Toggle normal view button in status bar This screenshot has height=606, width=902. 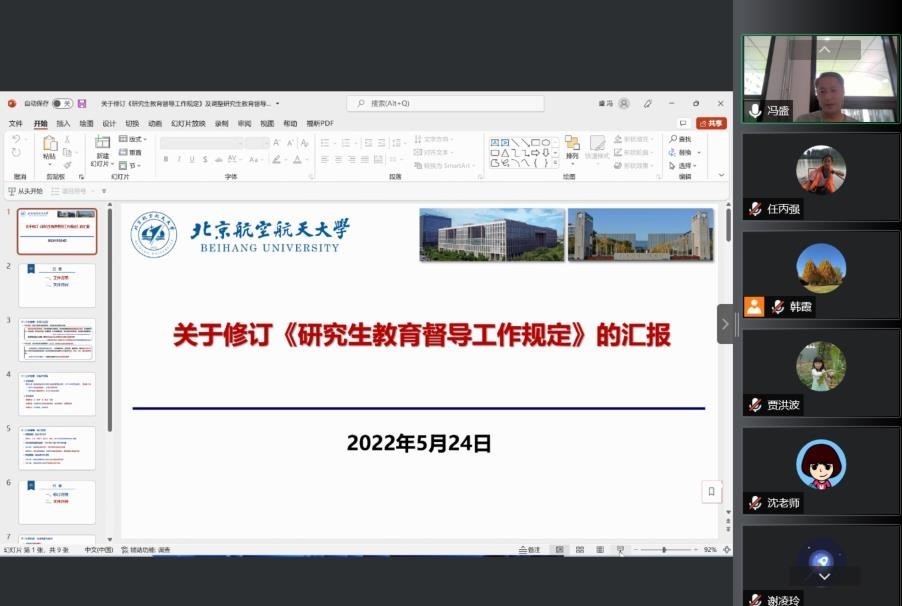[560, 550]
